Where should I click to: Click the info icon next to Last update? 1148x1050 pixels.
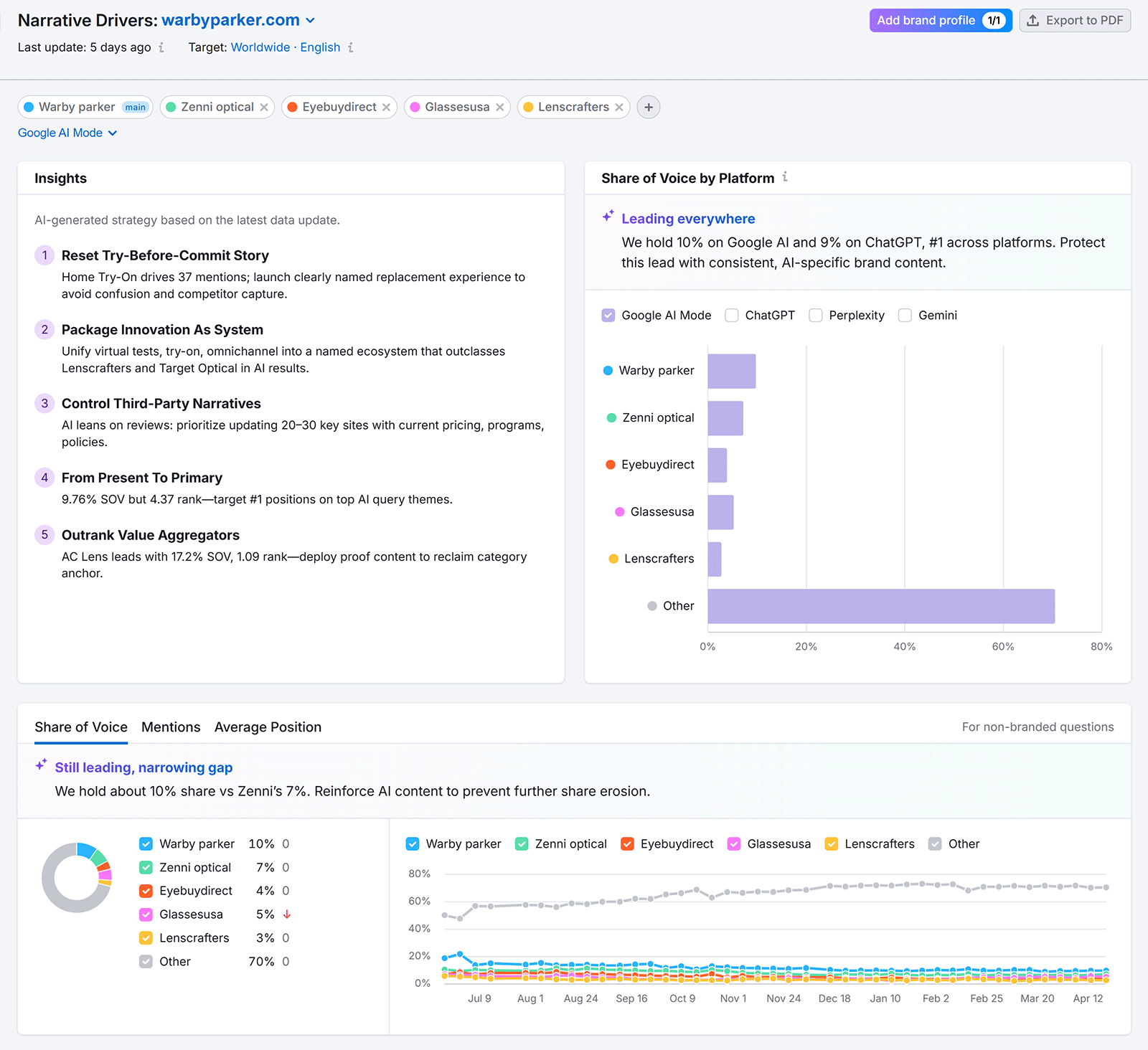(161, 47)
